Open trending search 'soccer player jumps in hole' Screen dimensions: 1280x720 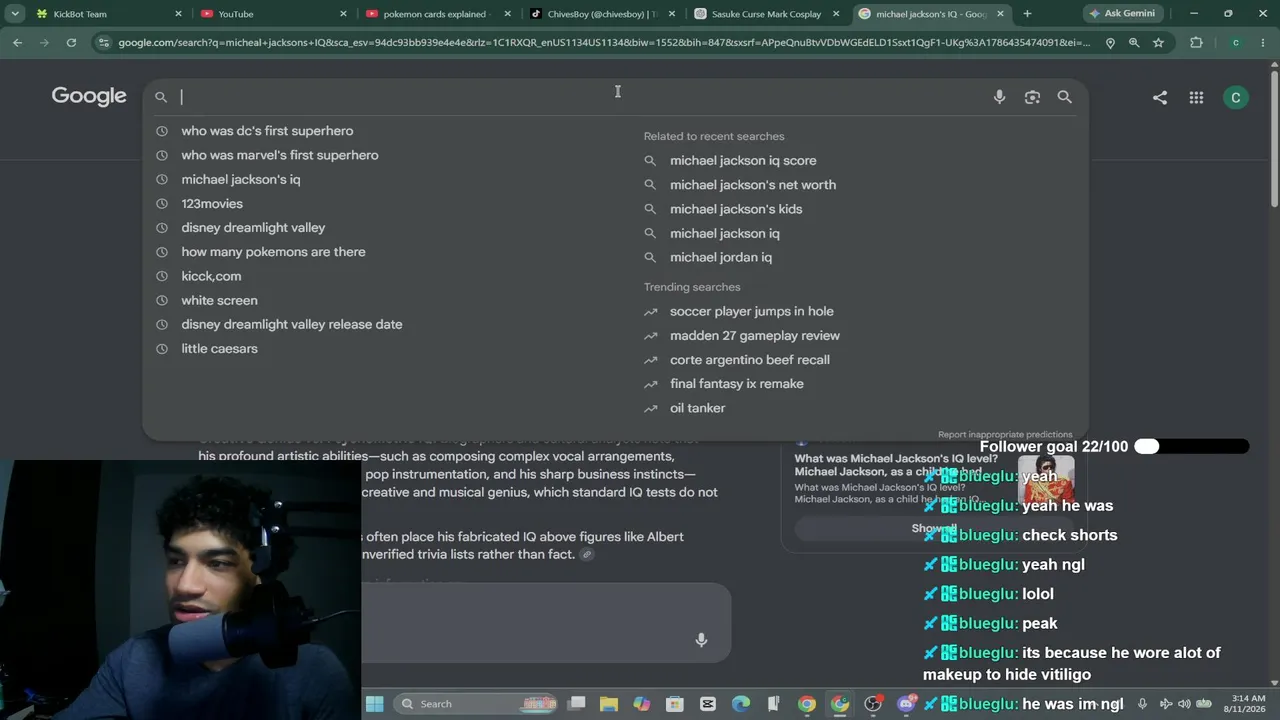pyautogui.click(x=752, y=311)
